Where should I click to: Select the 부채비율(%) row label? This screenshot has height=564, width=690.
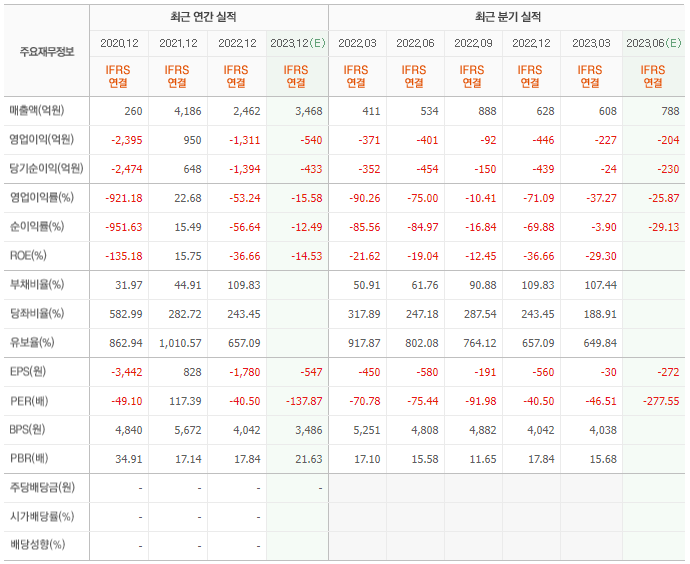coord(37,285)
